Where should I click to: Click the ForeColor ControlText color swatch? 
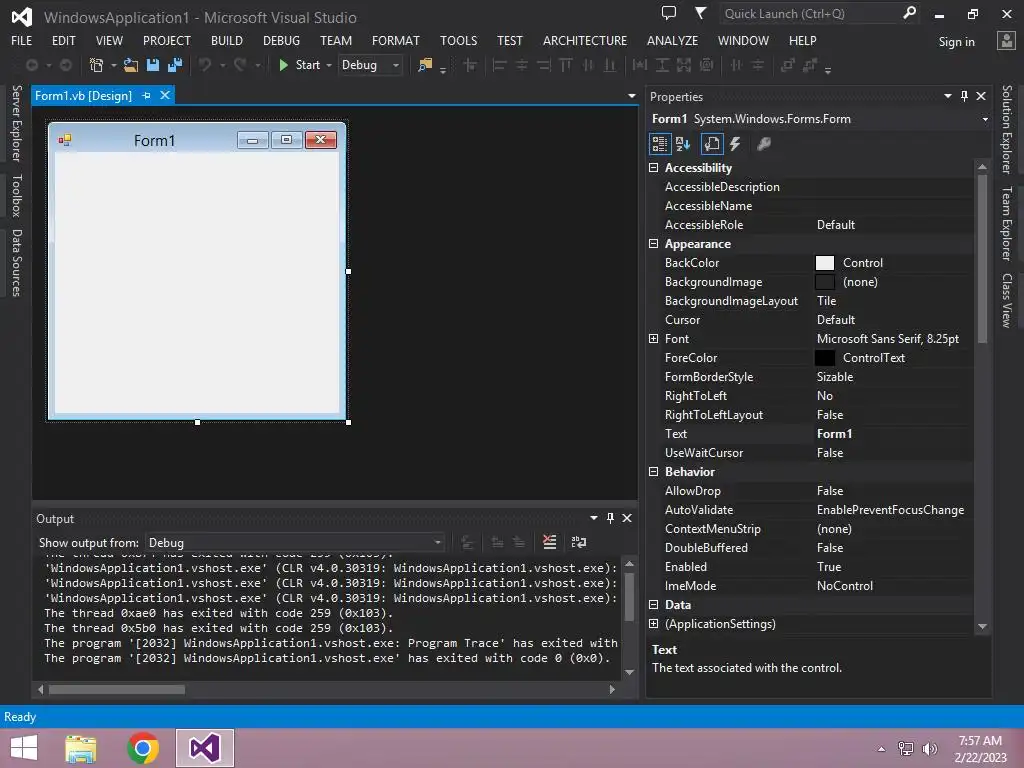825,358
